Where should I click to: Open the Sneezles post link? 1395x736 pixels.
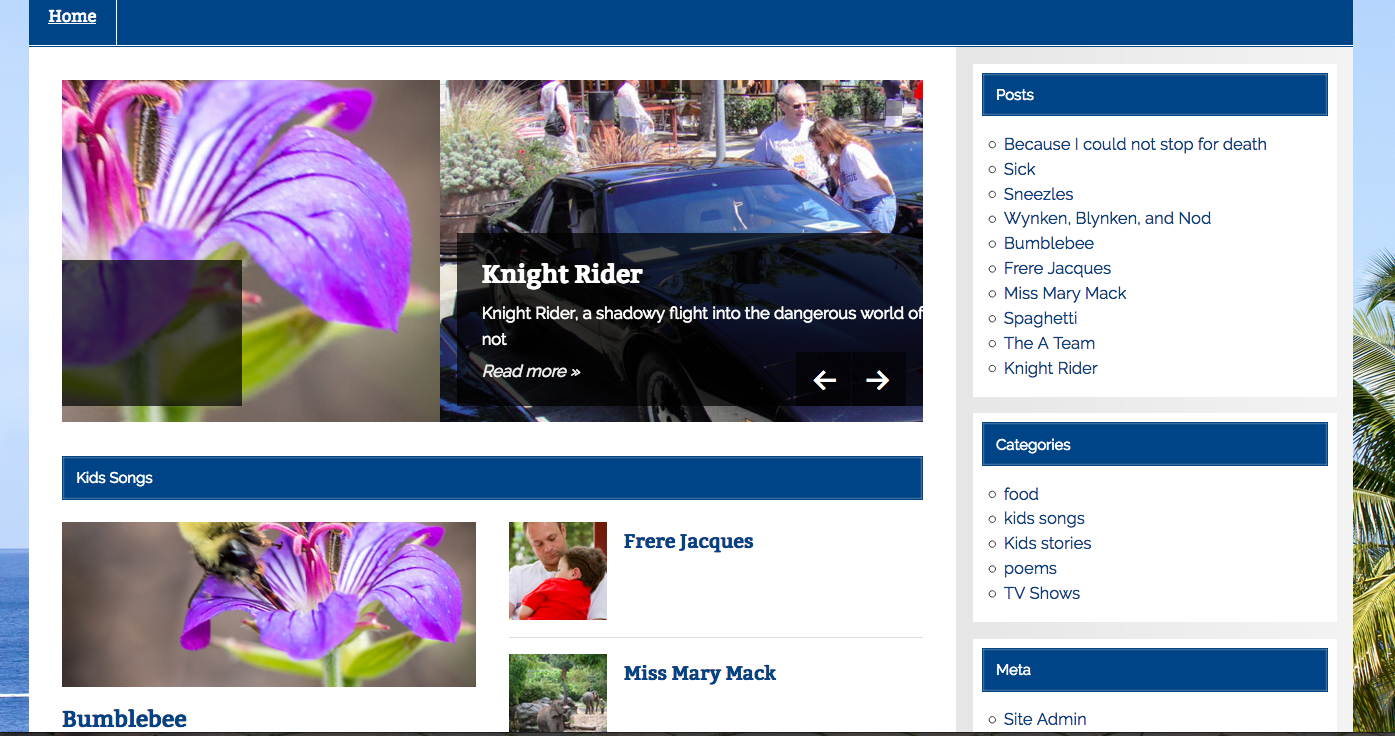coord(1038,194)
